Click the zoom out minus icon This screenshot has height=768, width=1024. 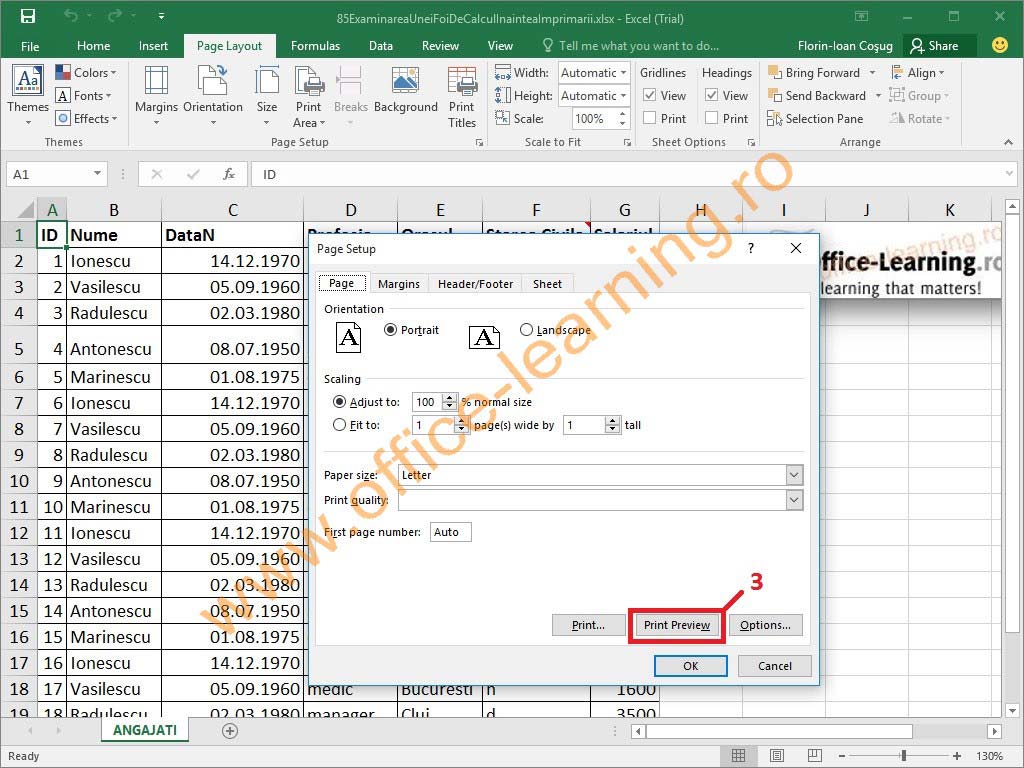click(x=842, y=756)
